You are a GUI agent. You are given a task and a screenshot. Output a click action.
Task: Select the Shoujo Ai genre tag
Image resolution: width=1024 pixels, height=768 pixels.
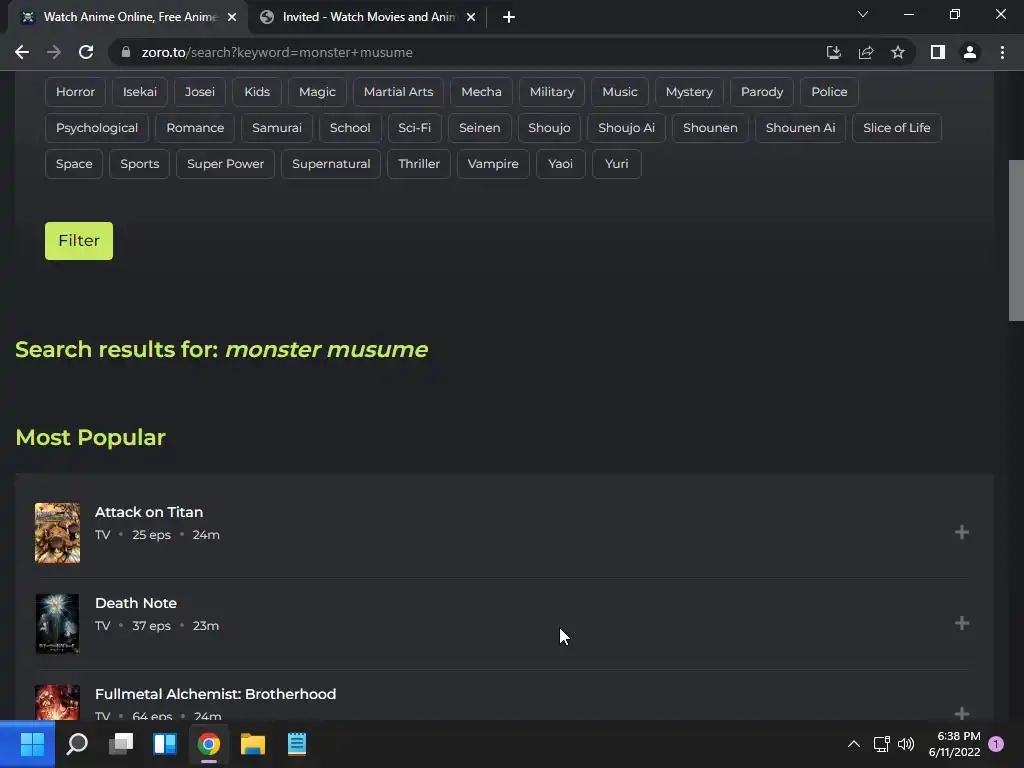coord(626,128)
